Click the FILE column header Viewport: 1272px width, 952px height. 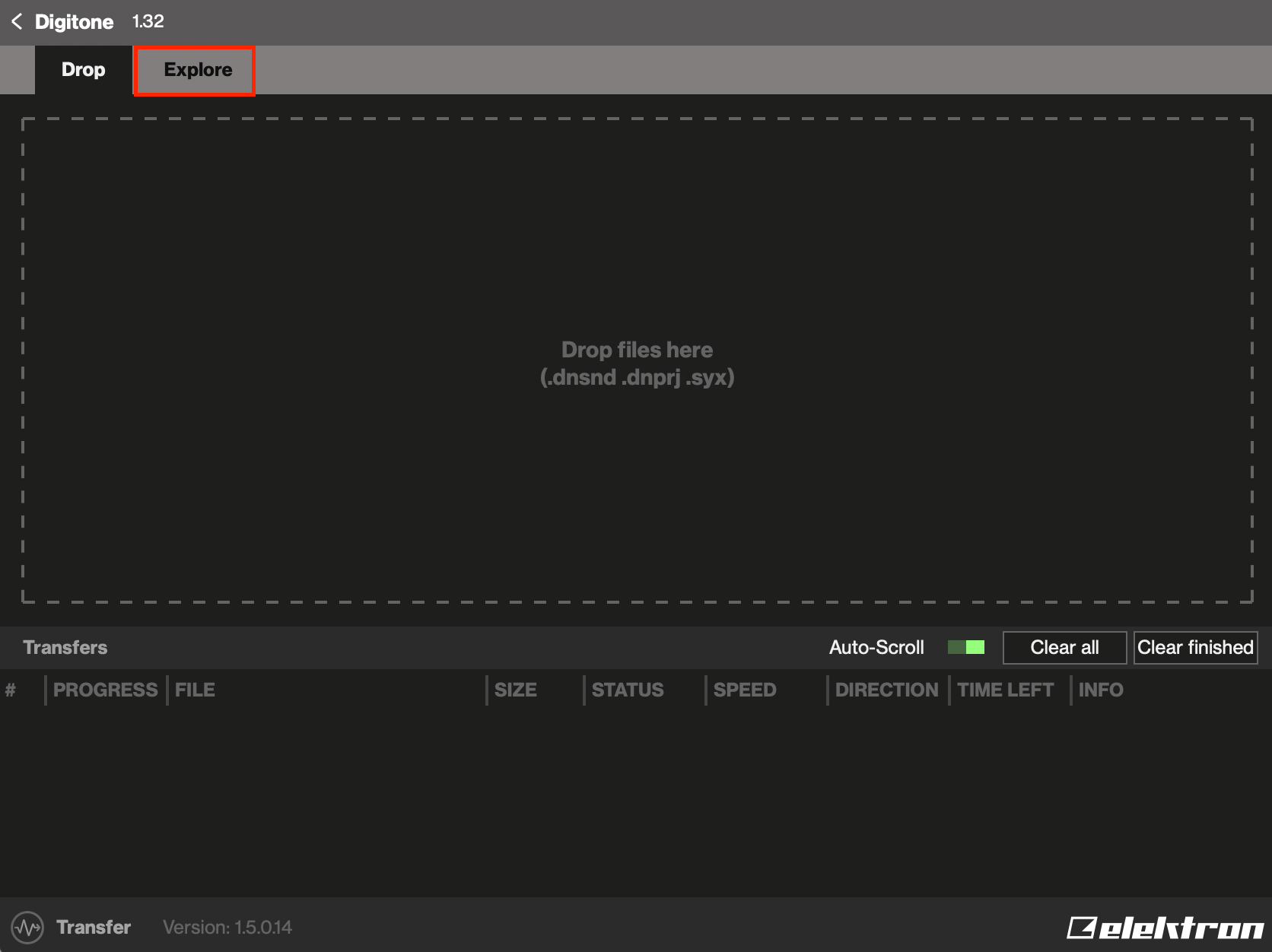[x=195, y=690]
